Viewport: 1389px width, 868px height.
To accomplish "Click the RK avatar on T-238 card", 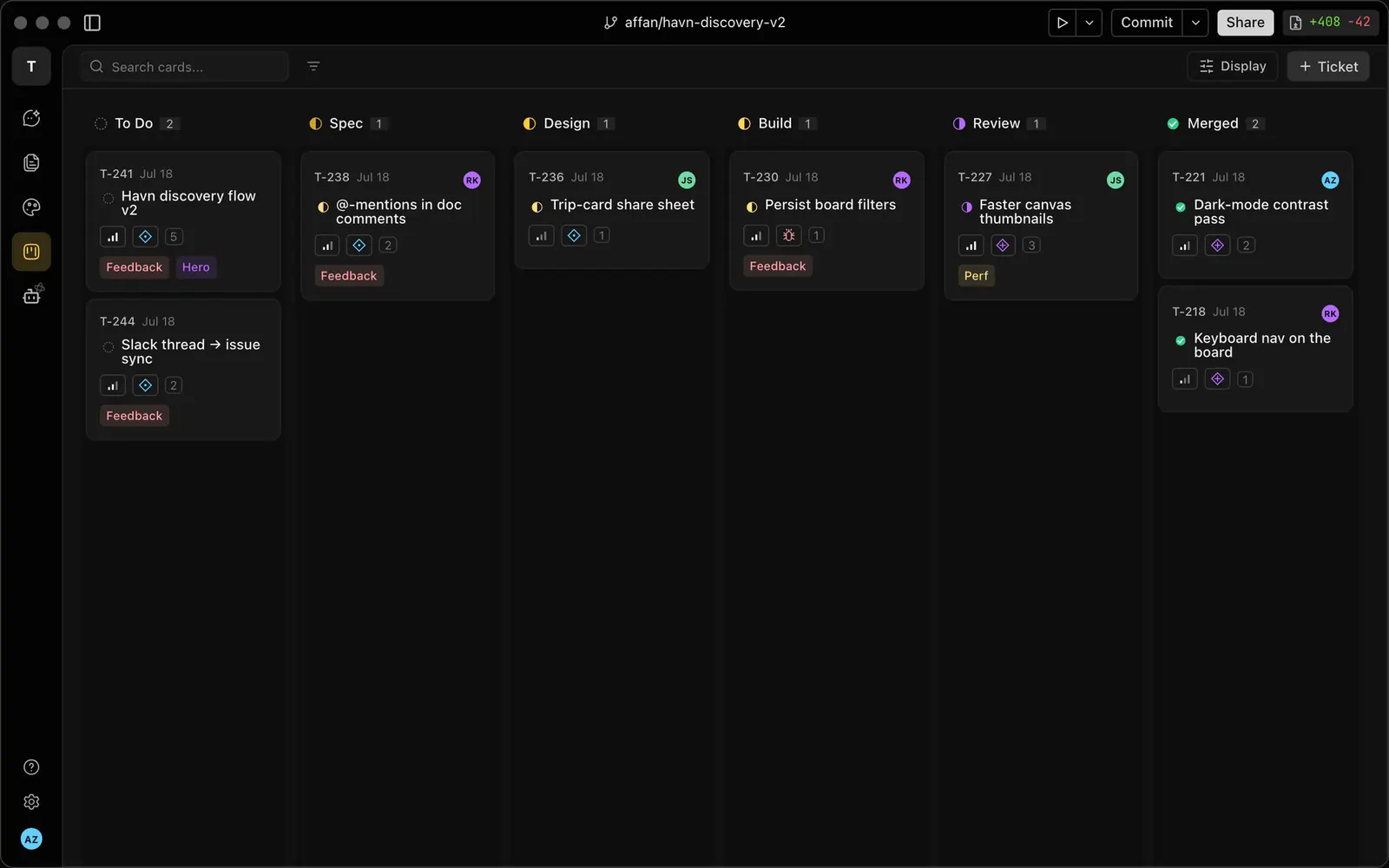I will (x=472, y=181).
